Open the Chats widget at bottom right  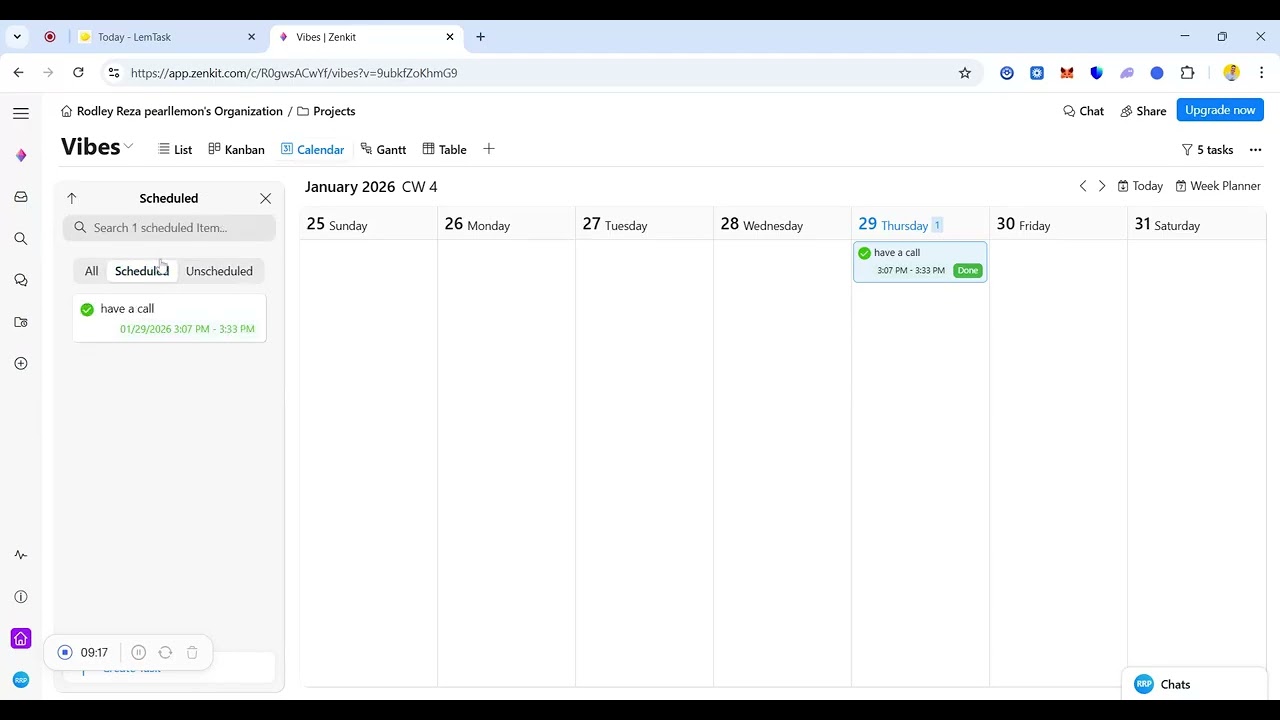click(1196, 684)
